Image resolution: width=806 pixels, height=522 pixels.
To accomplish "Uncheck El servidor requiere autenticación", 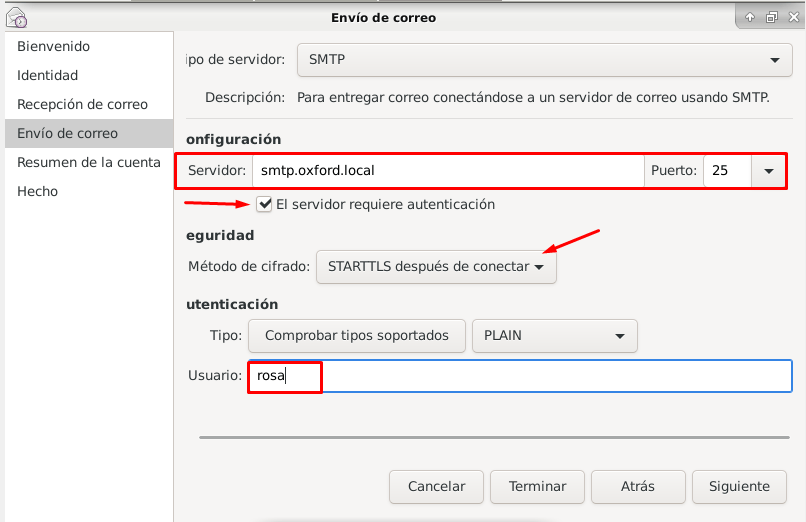I will (x=265, y=204).
